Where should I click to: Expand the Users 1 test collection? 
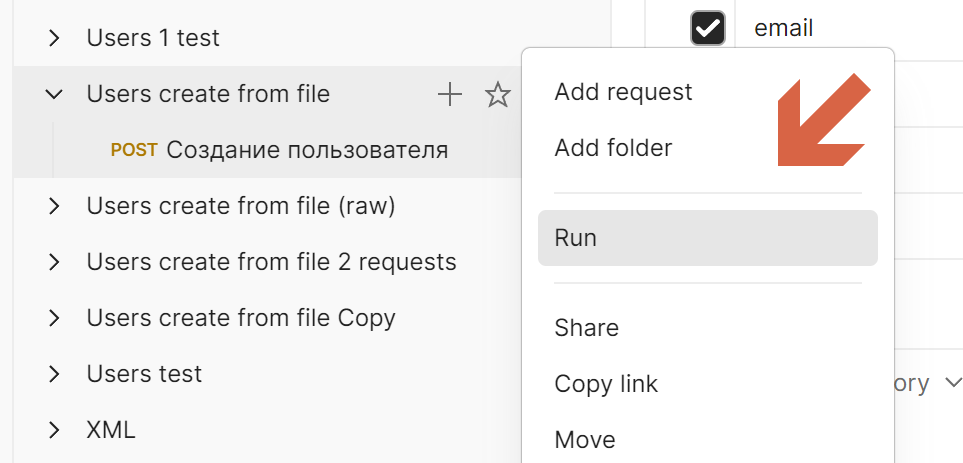tap(54, 38)
